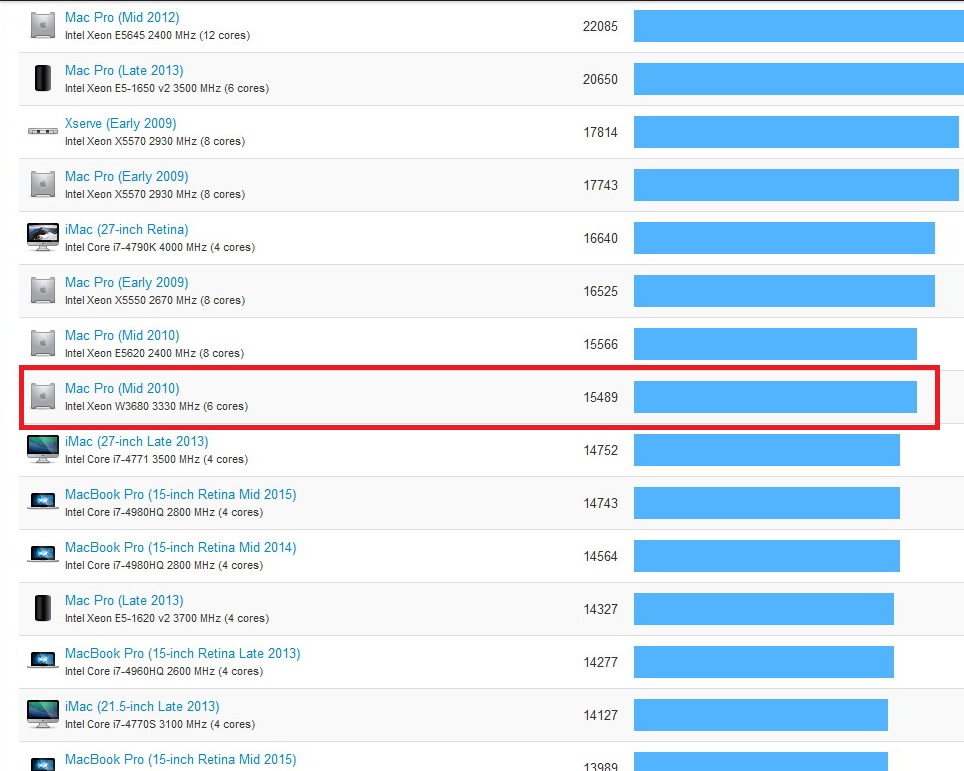Click the text Intel Core i7-4771 3500 MHz

pos(132,459)
